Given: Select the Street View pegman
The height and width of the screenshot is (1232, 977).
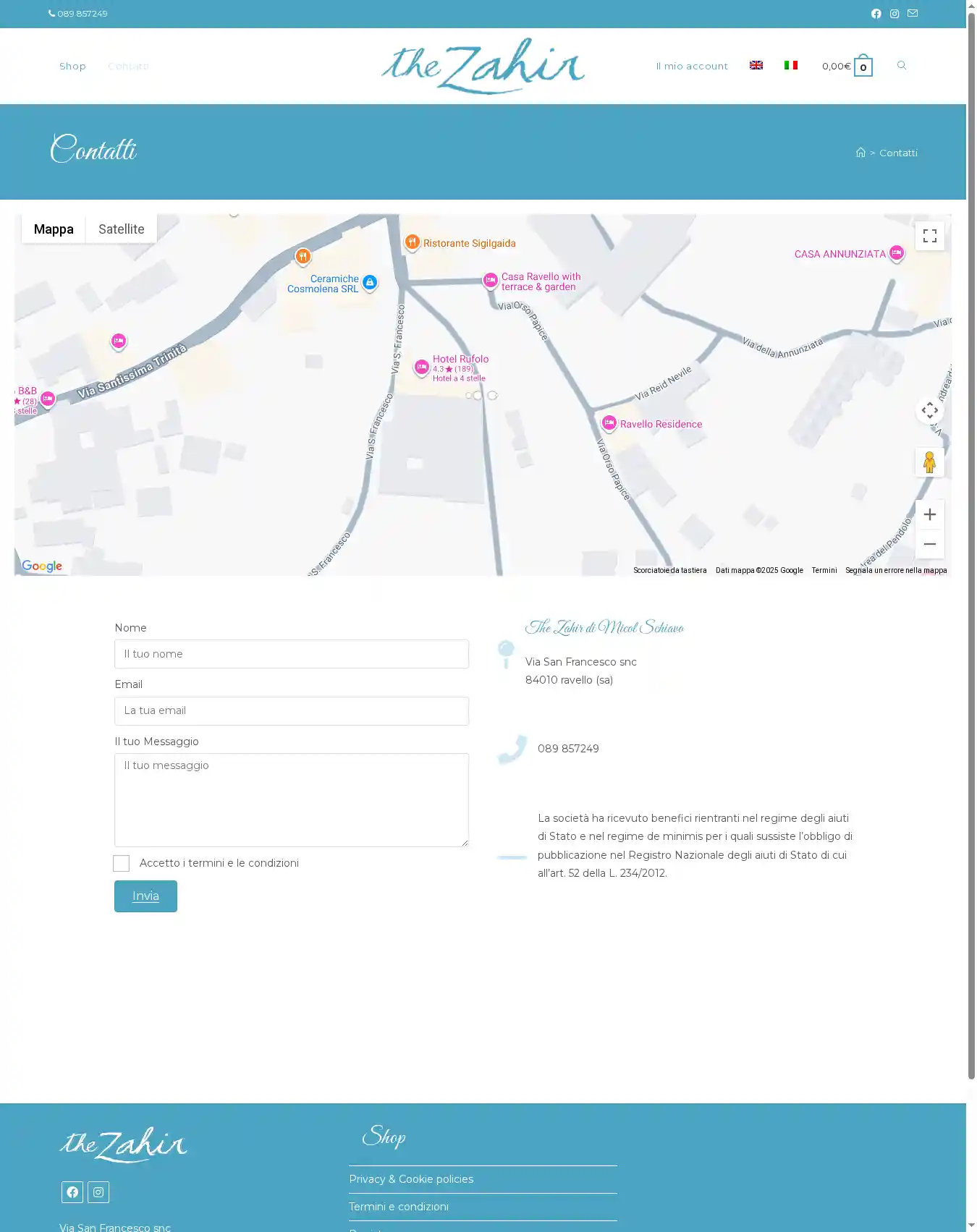Looking at the screenshot, I should click(x=929, y=462).
